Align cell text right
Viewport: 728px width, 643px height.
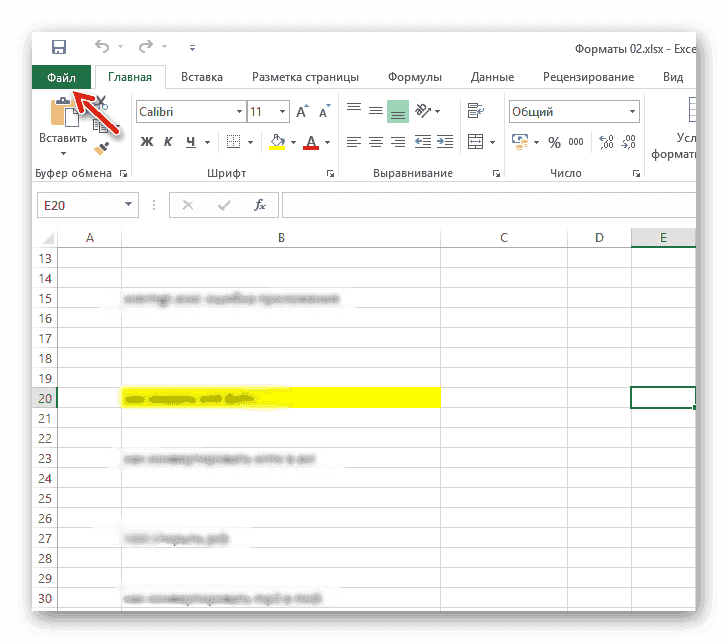coord(398,142)
